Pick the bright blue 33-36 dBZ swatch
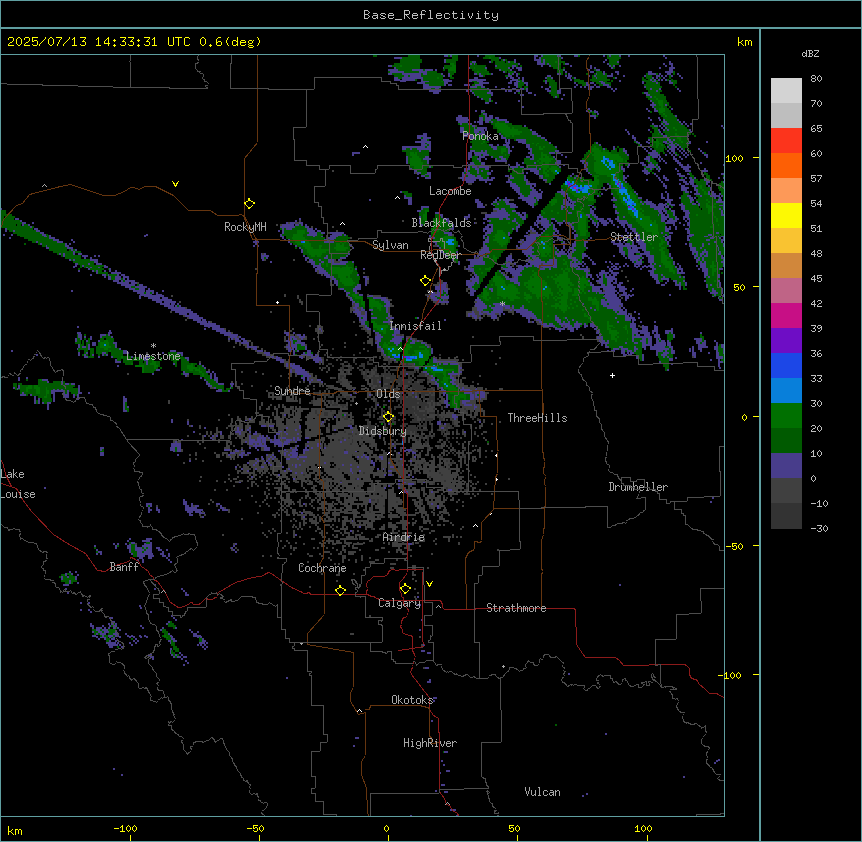 click(x=786, y=365)
